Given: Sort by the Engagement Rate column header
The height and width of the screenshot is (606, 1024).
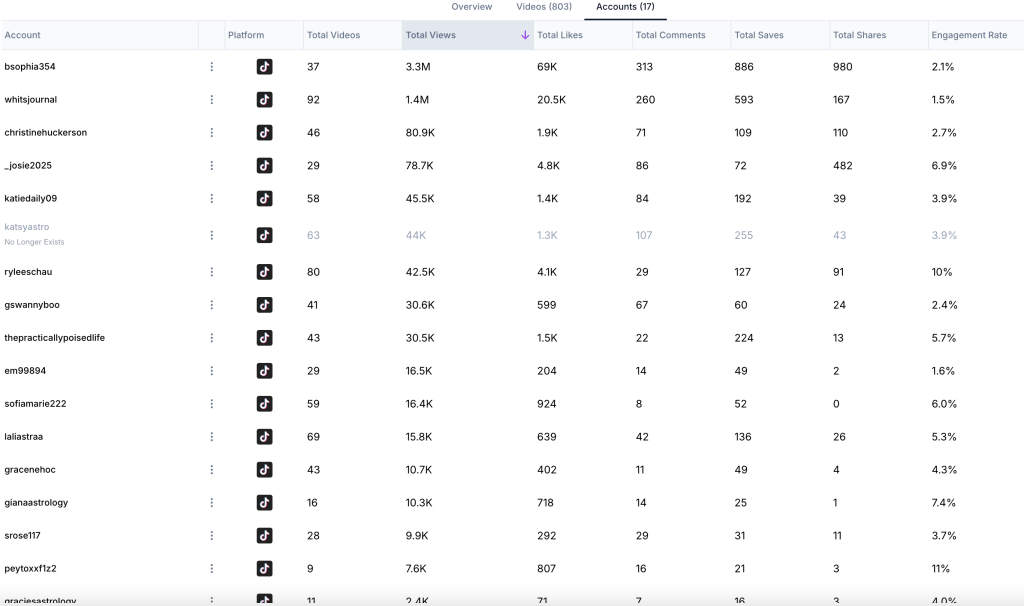Looking at the screenshot, I should click(969, 35).
